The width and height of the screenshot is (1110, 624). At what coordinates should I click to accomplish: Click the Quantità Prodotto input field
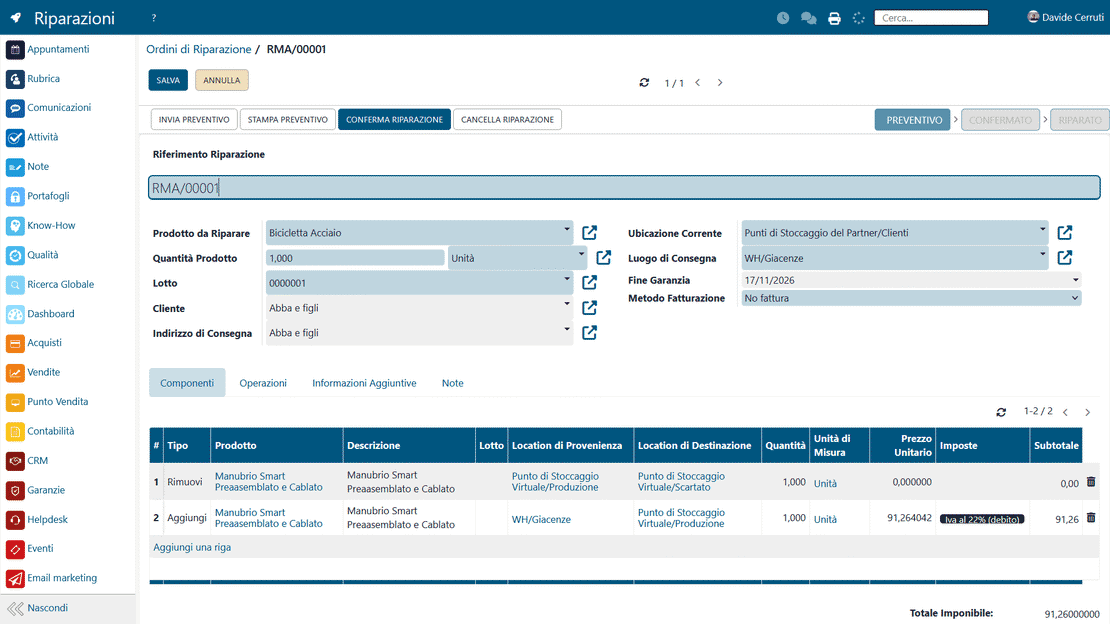click(355, 259)
